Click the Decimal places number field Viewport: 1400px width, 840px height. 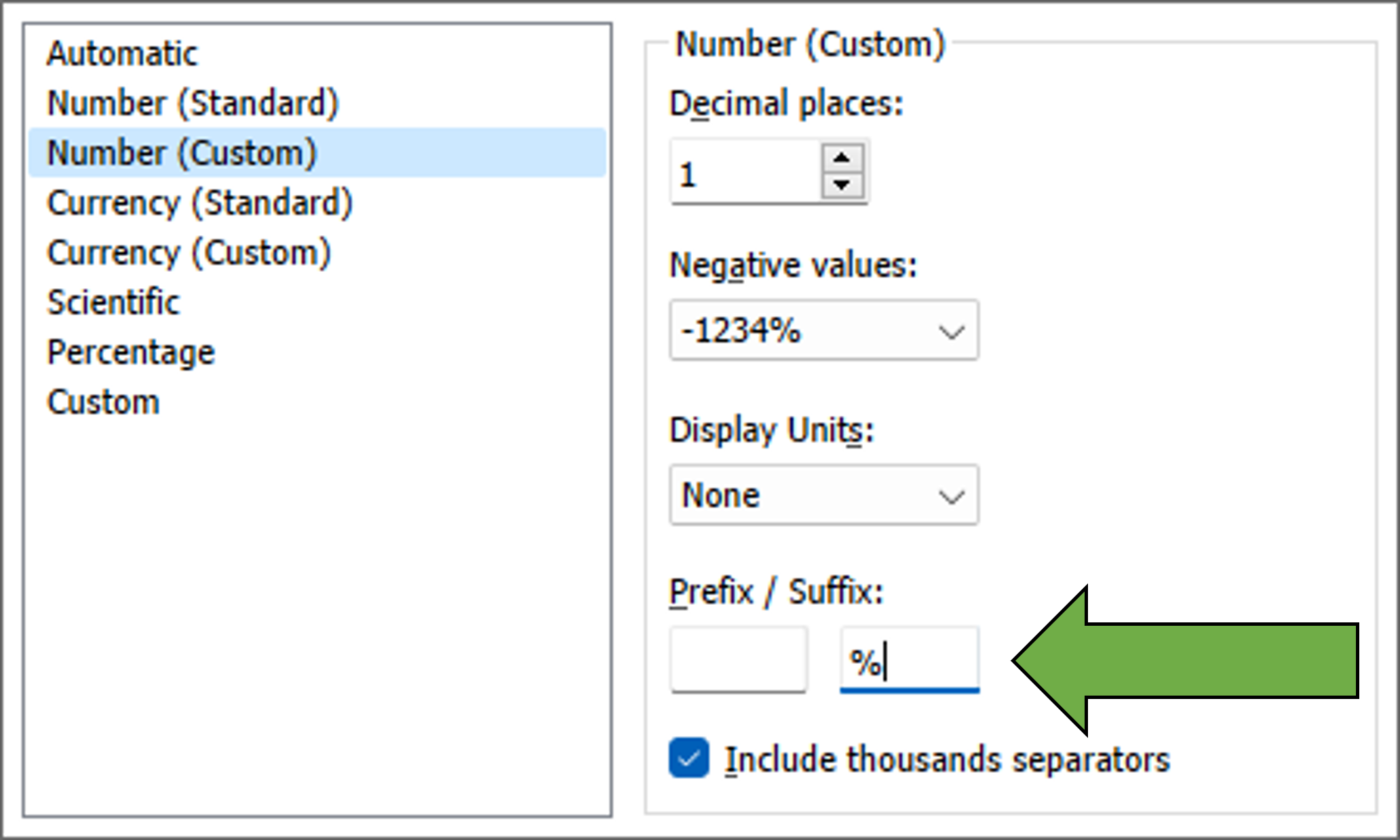(x=746, y=174)
